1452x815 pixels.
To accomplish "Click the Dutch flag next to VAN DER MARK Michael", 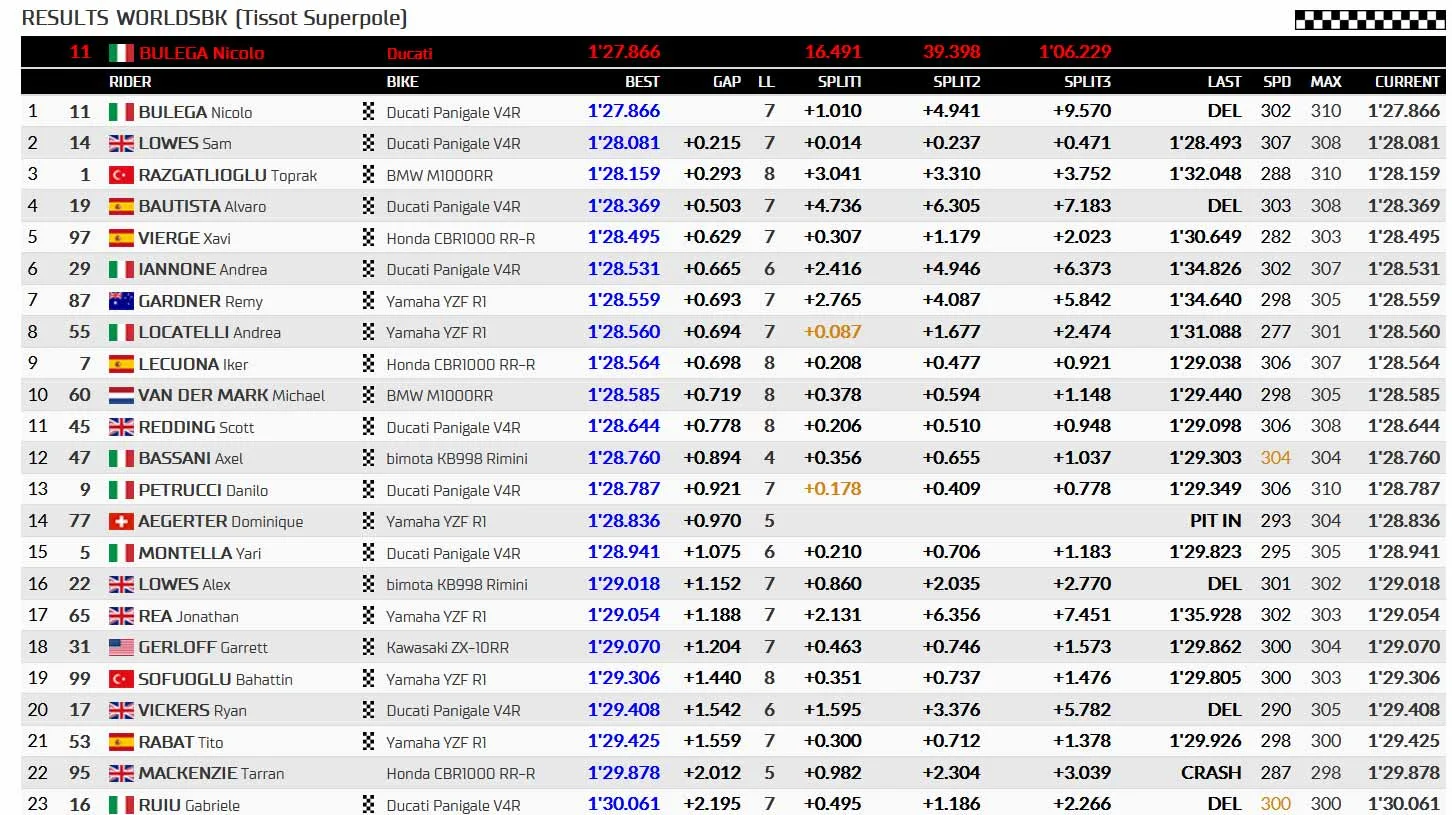I will click(x=121, y=395).
